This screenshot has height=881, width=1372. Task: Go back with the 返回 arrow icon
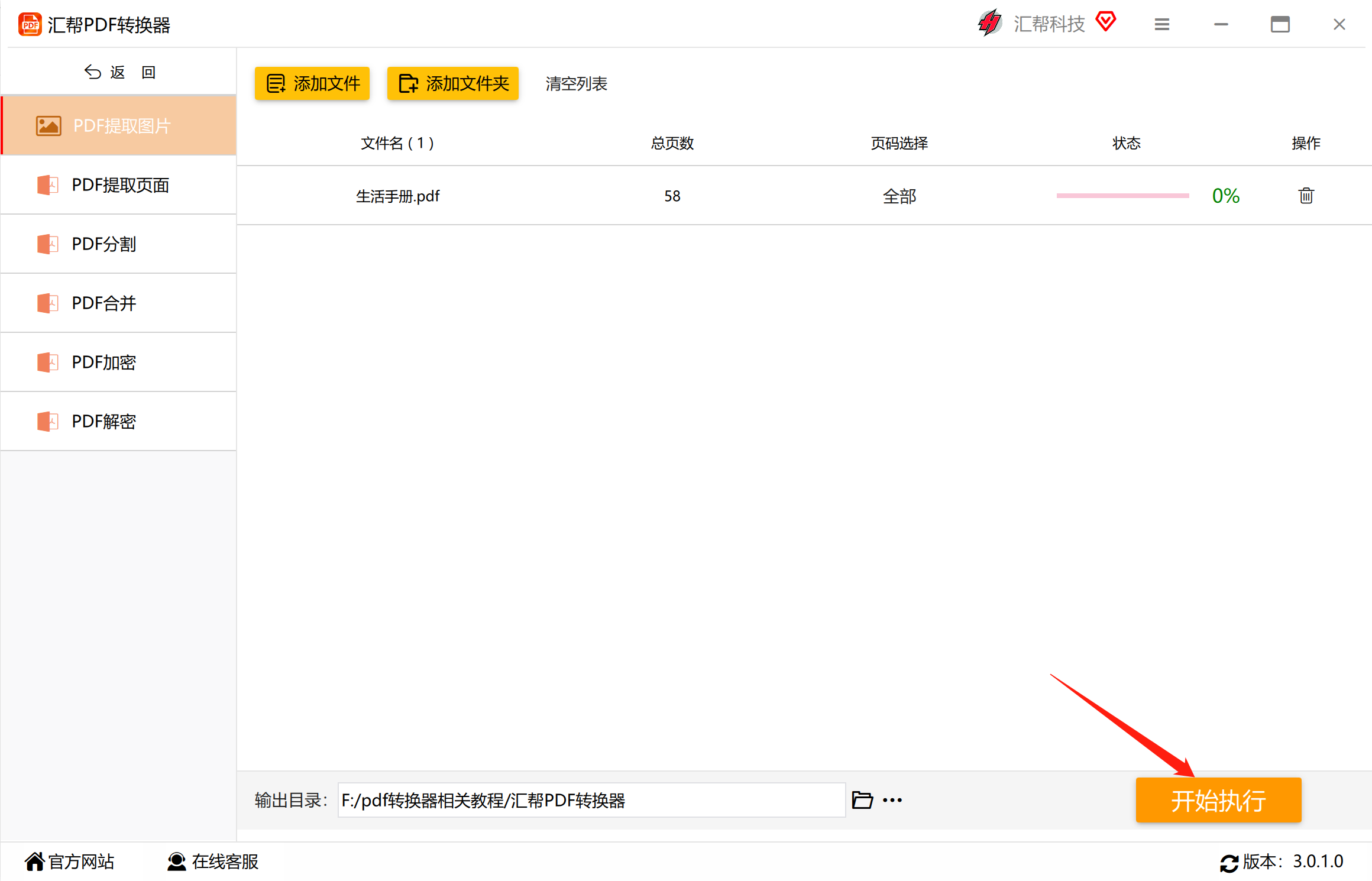tap(93, 72)
